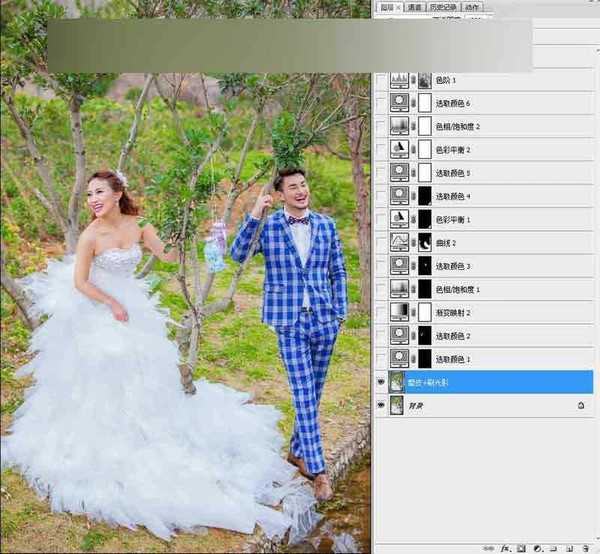The height and width of the screenshot is (554, 600).
Task: Show the 色阶 1 layer
Action: [380, 79]
